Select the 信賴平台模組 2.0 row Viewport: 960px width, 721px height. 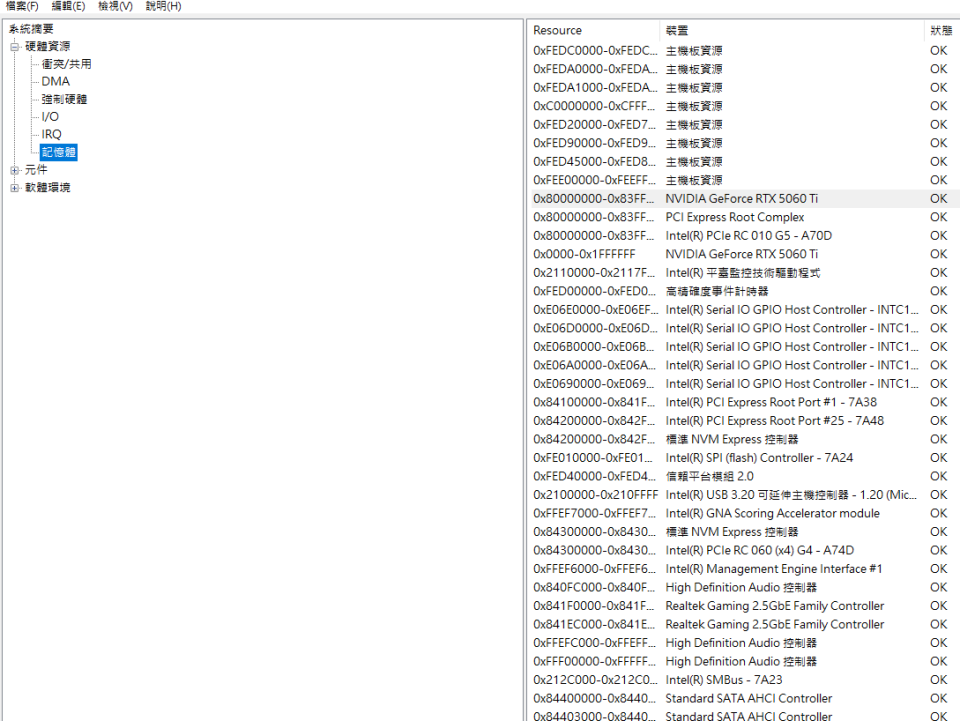tap(710, 476)
